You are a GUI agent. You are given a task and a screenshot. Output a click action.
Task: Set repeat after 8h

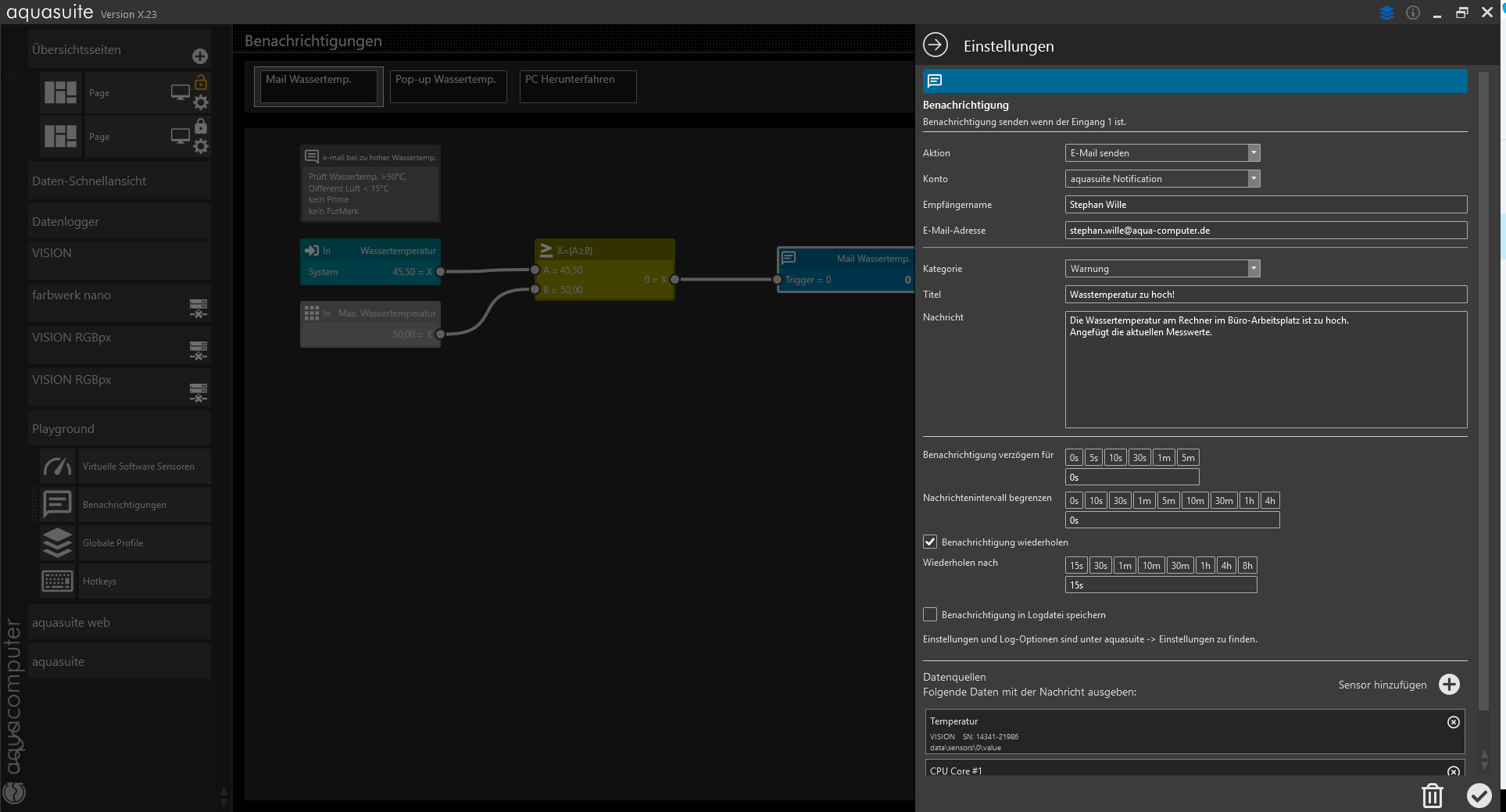[x=1247, y=566]
